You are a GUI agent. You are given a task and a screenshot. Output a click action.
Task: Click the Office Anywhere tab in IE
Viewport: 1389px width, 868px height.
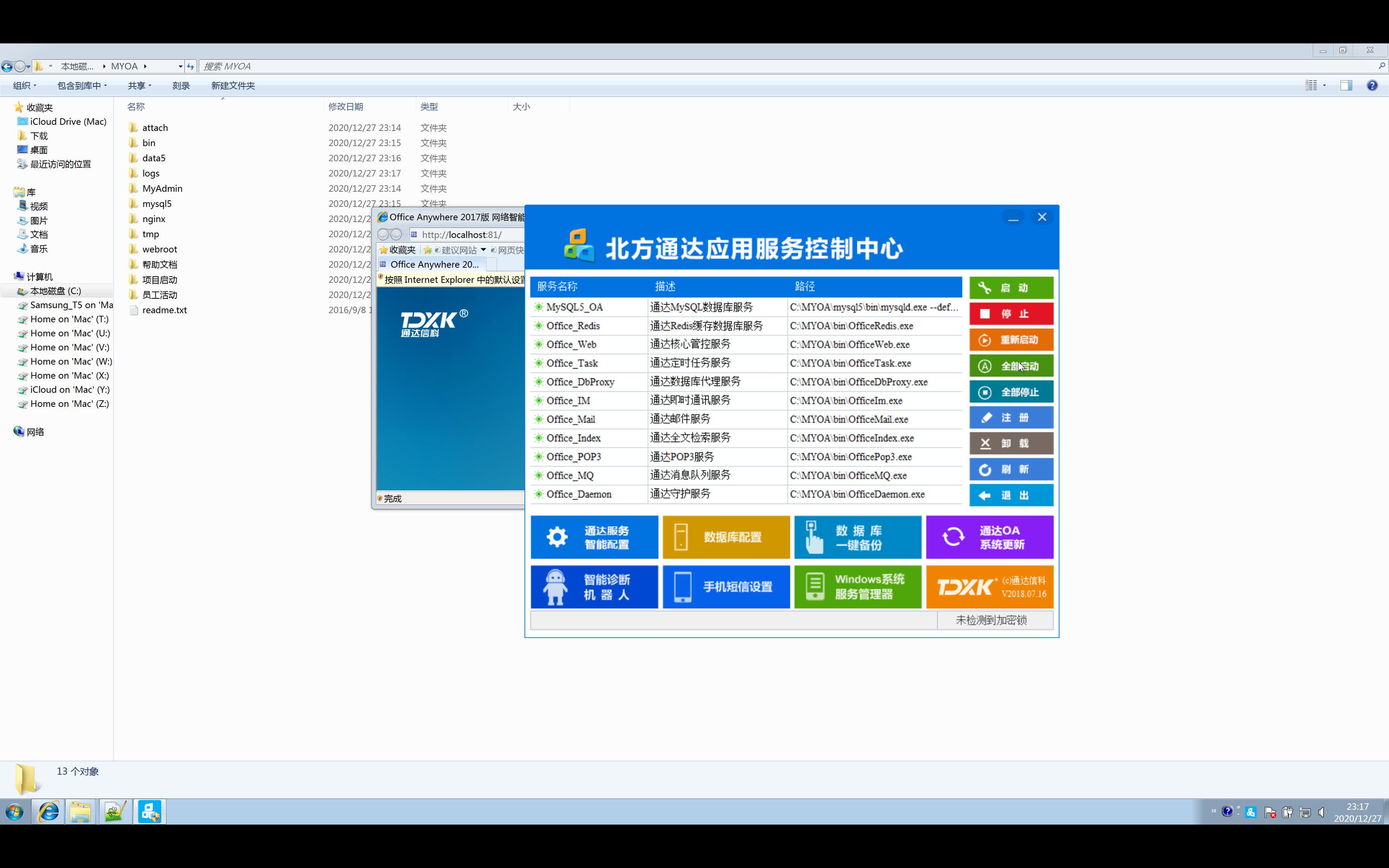click(x=432, y=265)
